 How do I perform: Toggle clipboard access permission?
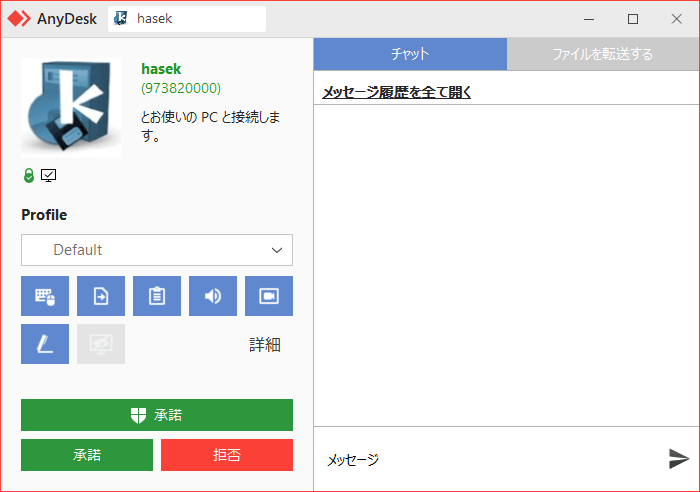pos(157,296)
